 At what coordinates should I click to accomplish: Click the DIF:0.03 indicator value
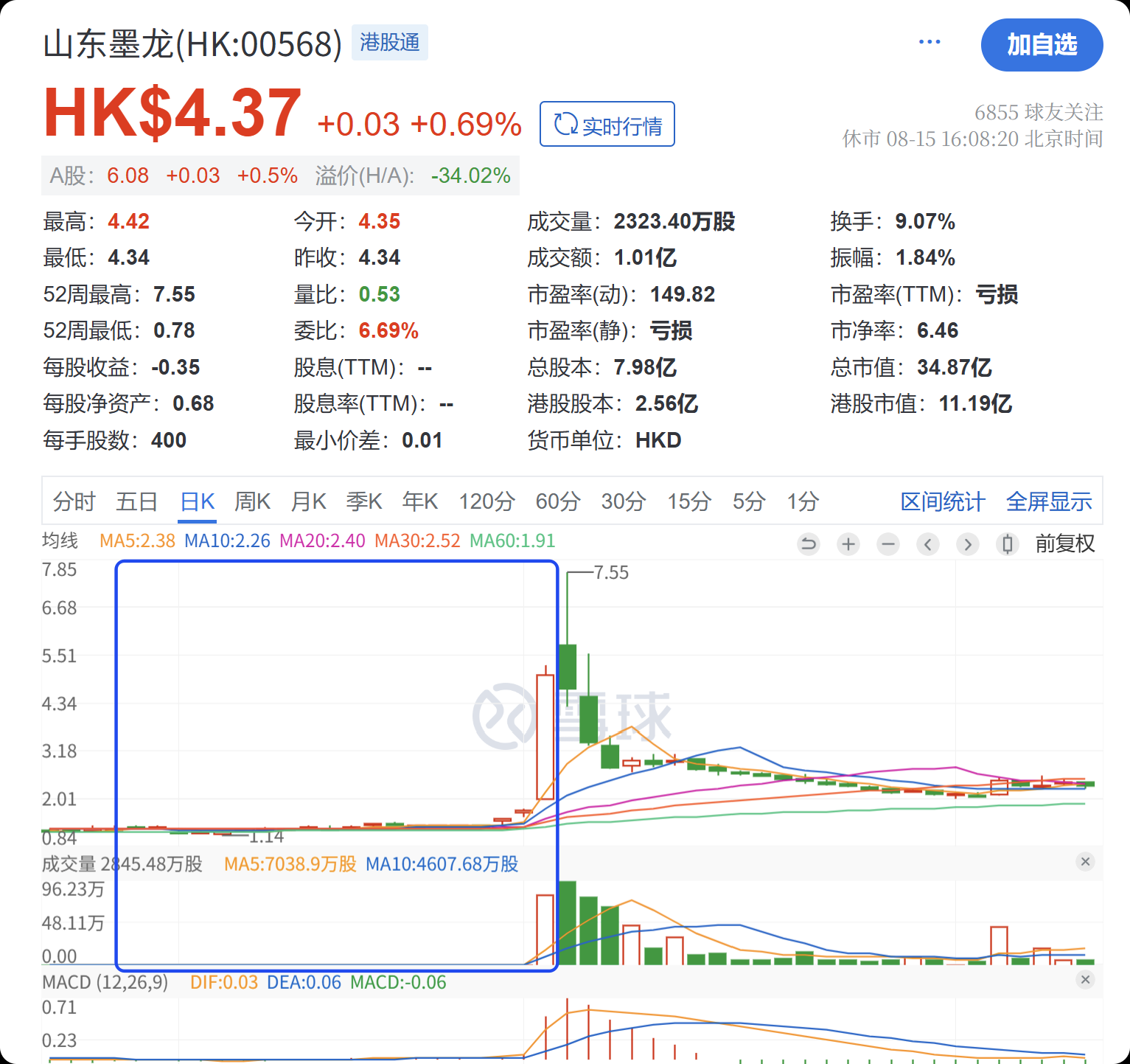click(224, 983)
